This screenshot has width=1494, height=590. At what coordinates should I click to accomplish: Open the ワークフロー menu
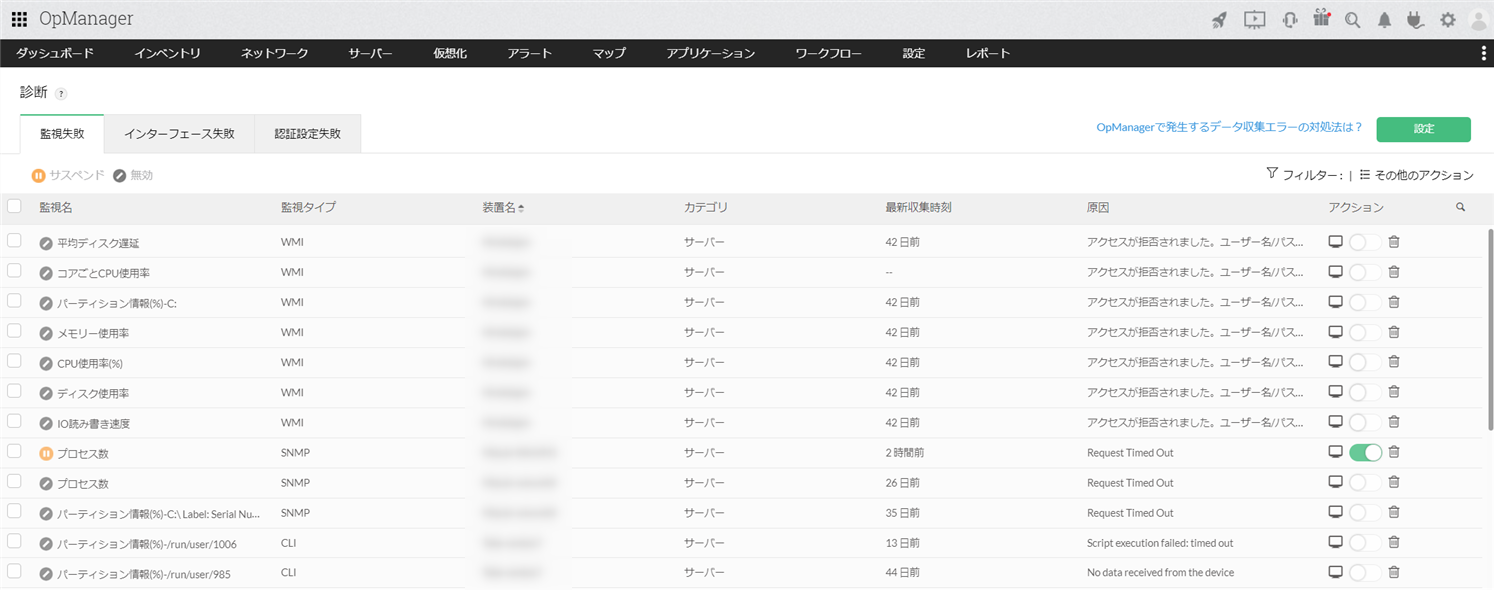(828, 53)
